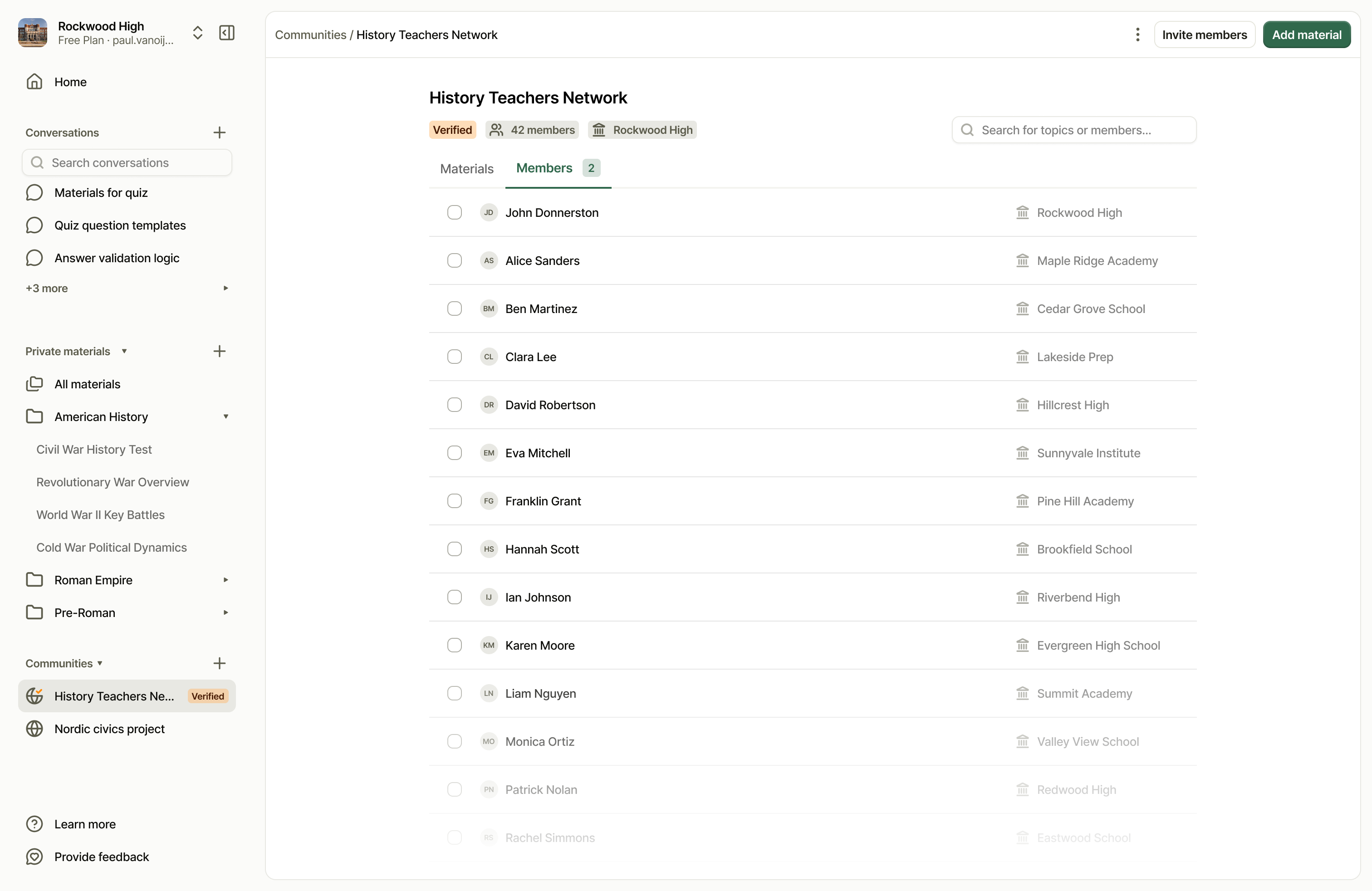Click the Roman Empire folder icon
1372x891 pixels.
click(x=34, y=580)
